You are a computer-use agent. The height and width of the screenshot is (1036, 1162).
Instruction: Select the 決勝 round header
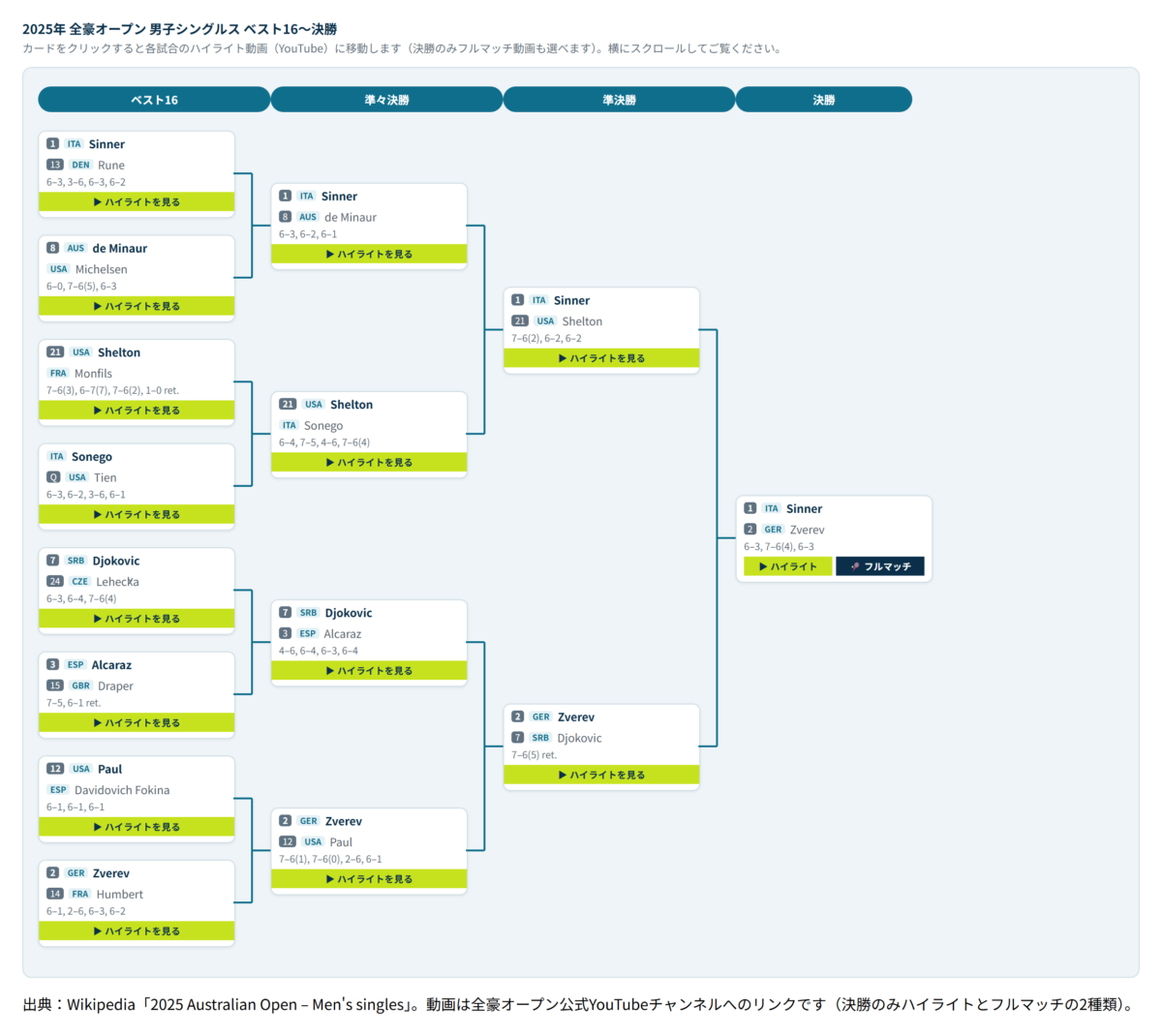824,100
